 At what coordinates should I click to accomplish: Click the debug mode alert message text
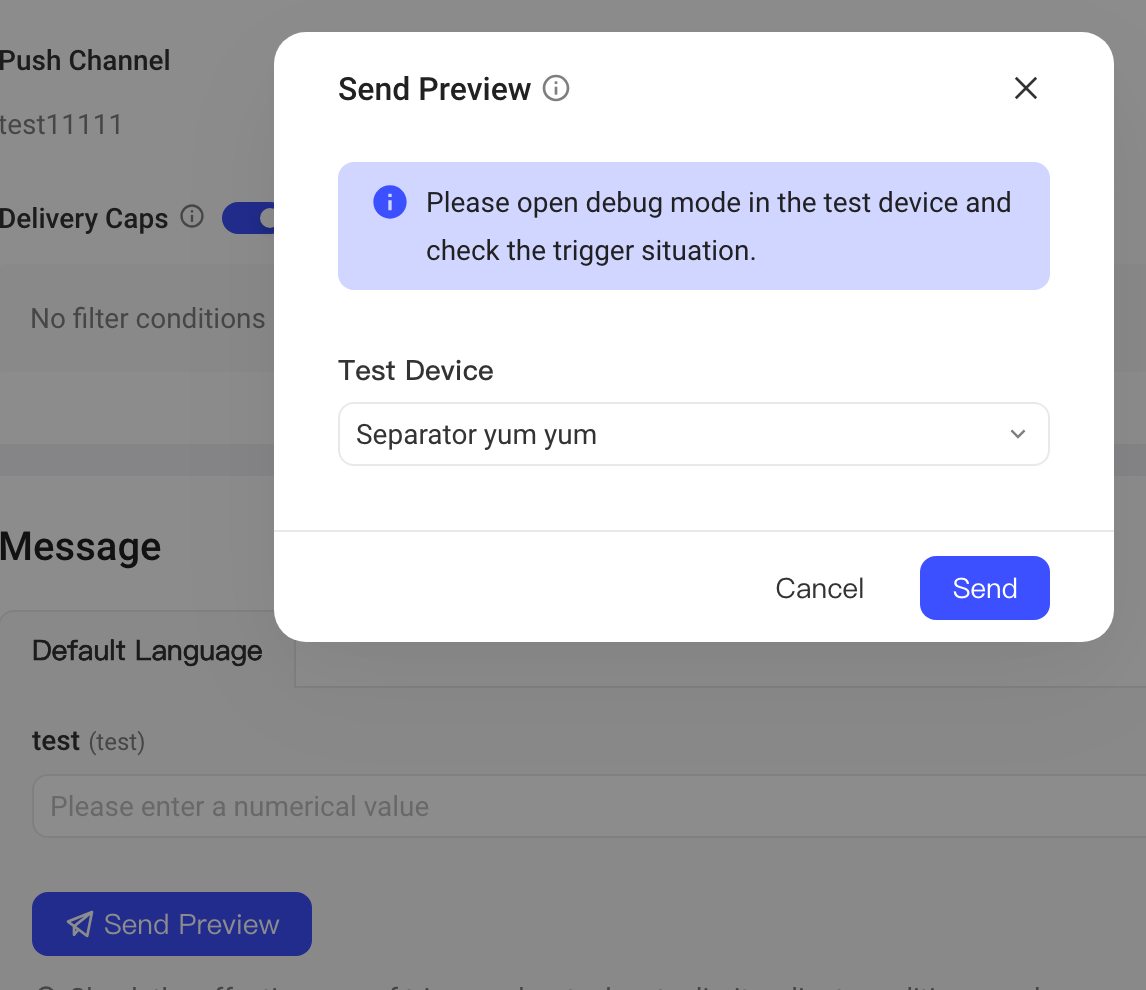click(x=718, y=226)
